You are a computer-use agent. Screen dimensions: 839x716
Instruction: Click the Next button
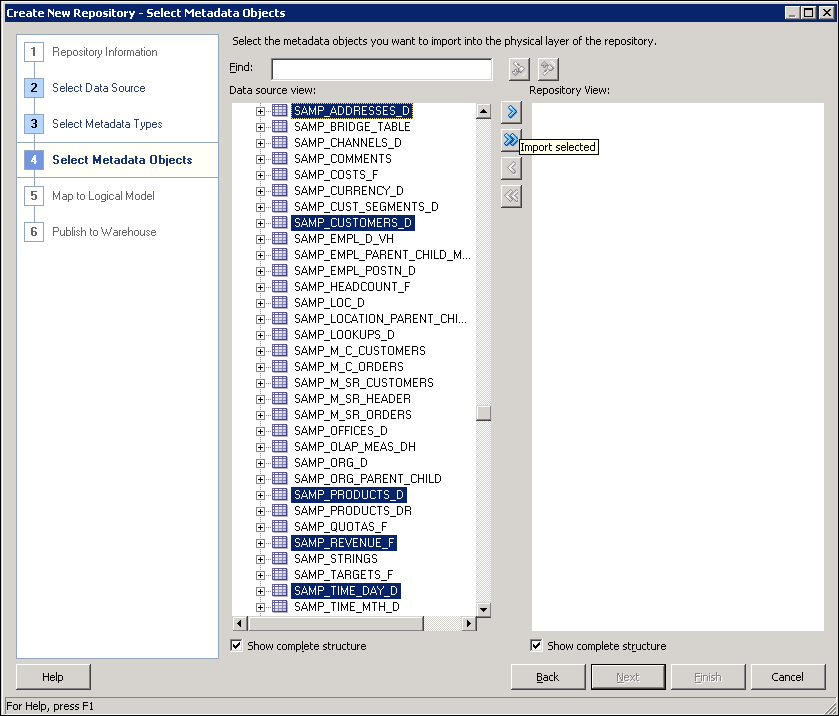[x=628, y=677]
